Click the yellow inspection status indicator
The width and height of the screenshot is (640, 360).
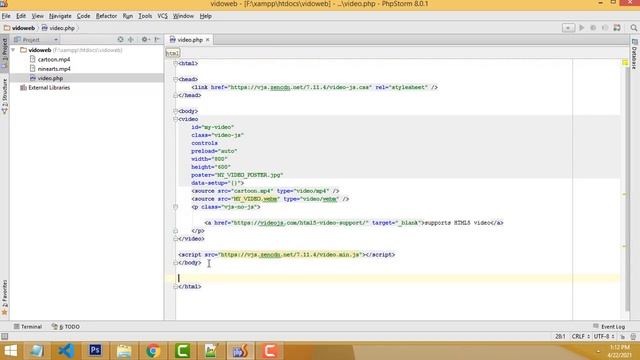[x=625, y=62]
